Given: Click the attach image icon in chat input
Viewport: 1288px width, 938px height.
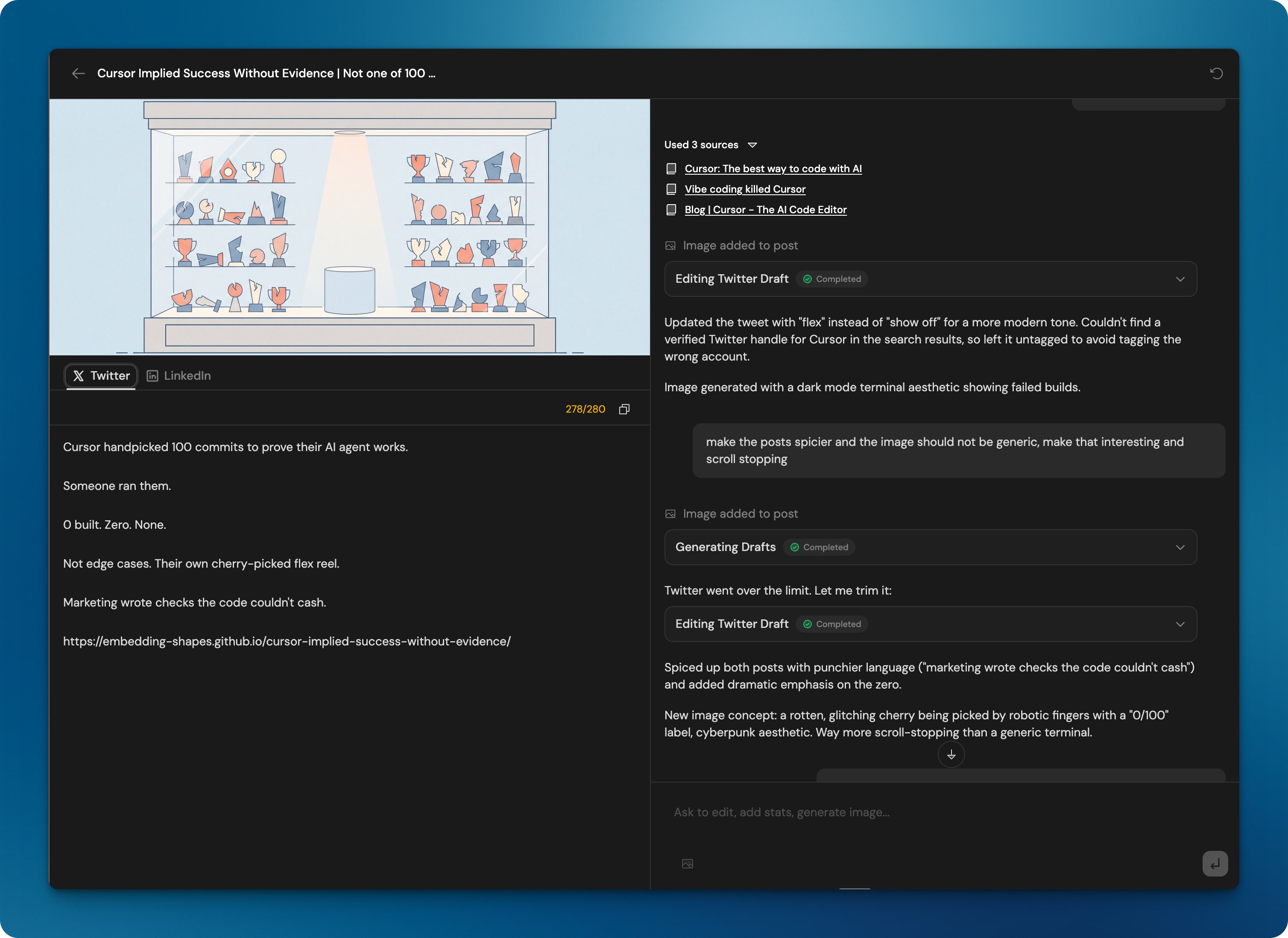Looking at the screenshot, I should (687, 864).
